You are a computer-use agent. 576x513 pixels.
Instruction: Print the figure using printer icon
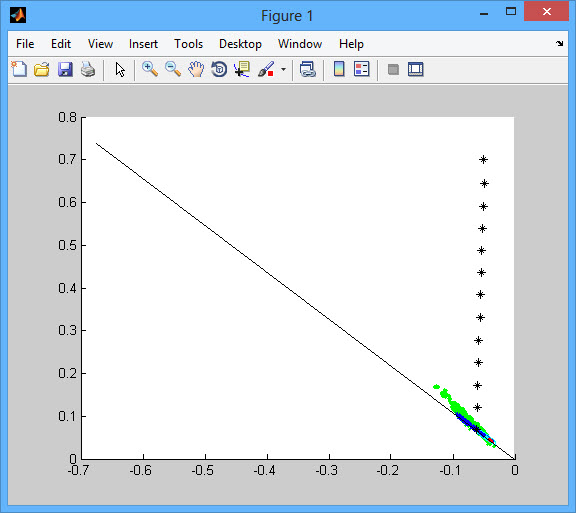(x=88, y=69)
